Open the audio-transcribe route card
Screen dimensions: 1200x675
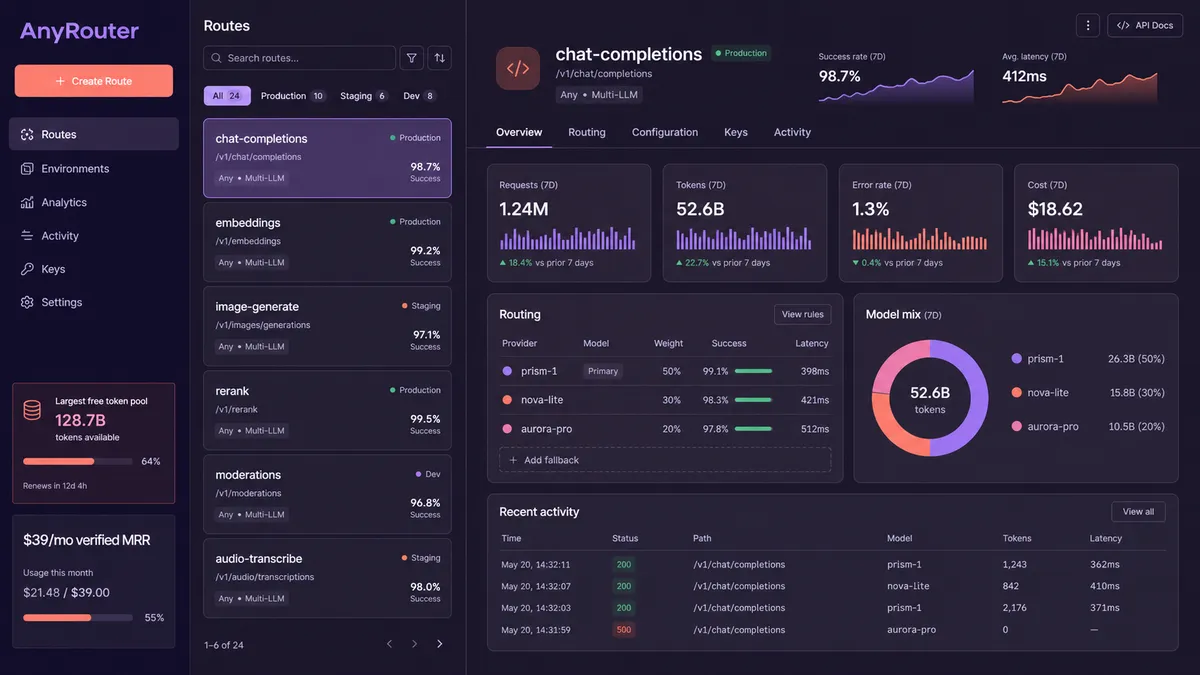327,578
